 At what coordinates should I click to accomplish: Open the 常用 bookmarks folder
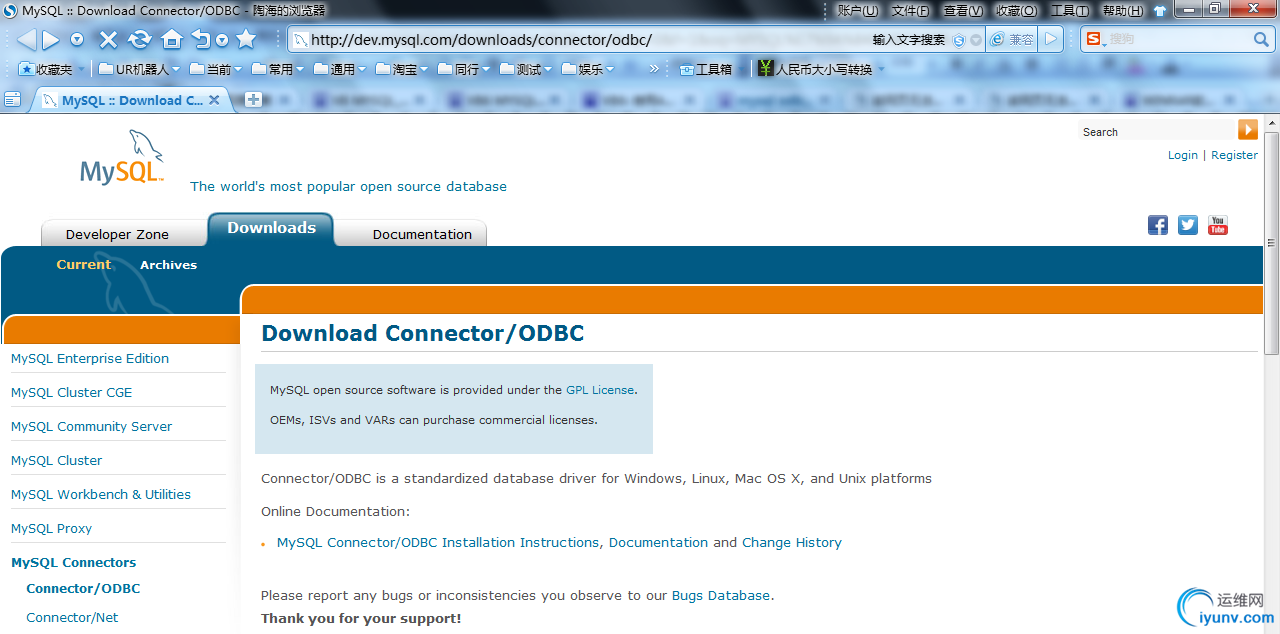(277, 69)
